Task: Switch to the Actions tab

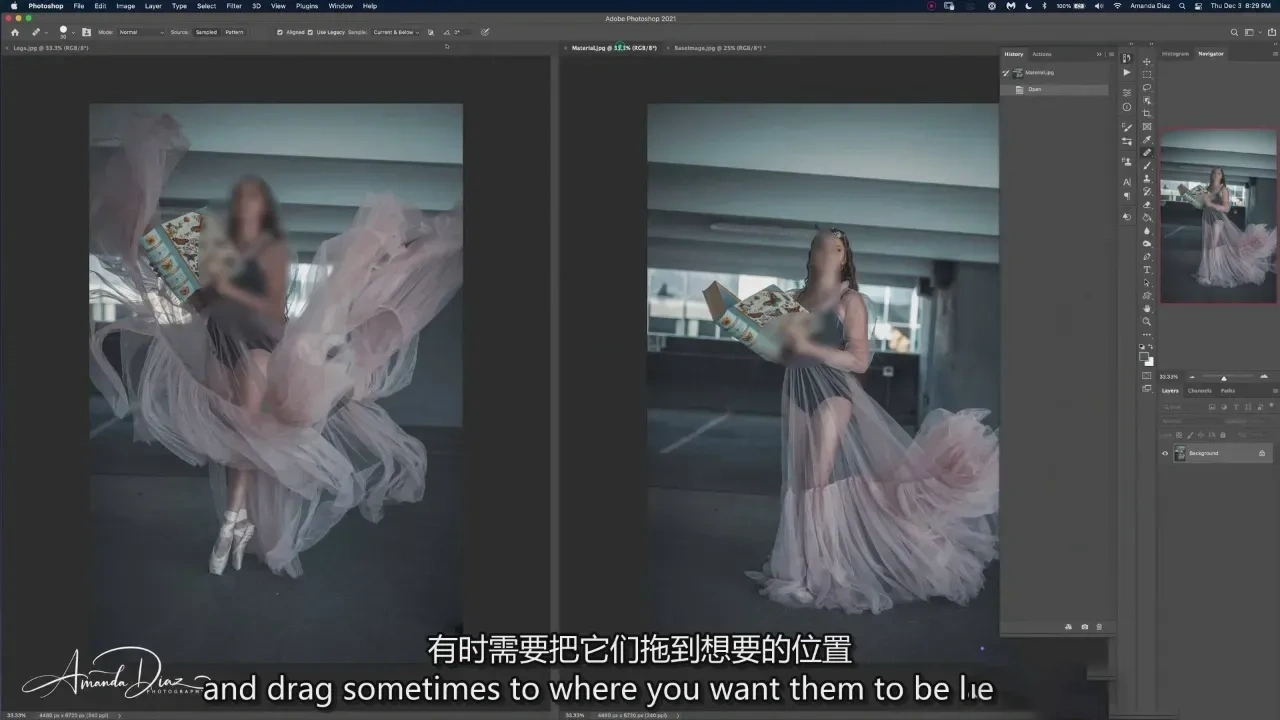Action: pyautogui.click(x=1042, y=54)
